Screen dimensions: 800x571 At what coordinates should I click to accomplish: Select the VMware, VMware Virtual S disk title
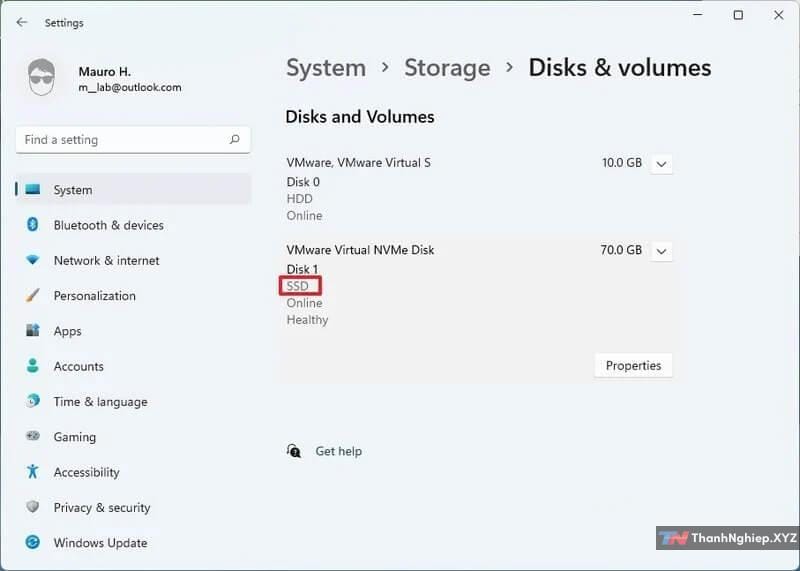tap(358, 163)
